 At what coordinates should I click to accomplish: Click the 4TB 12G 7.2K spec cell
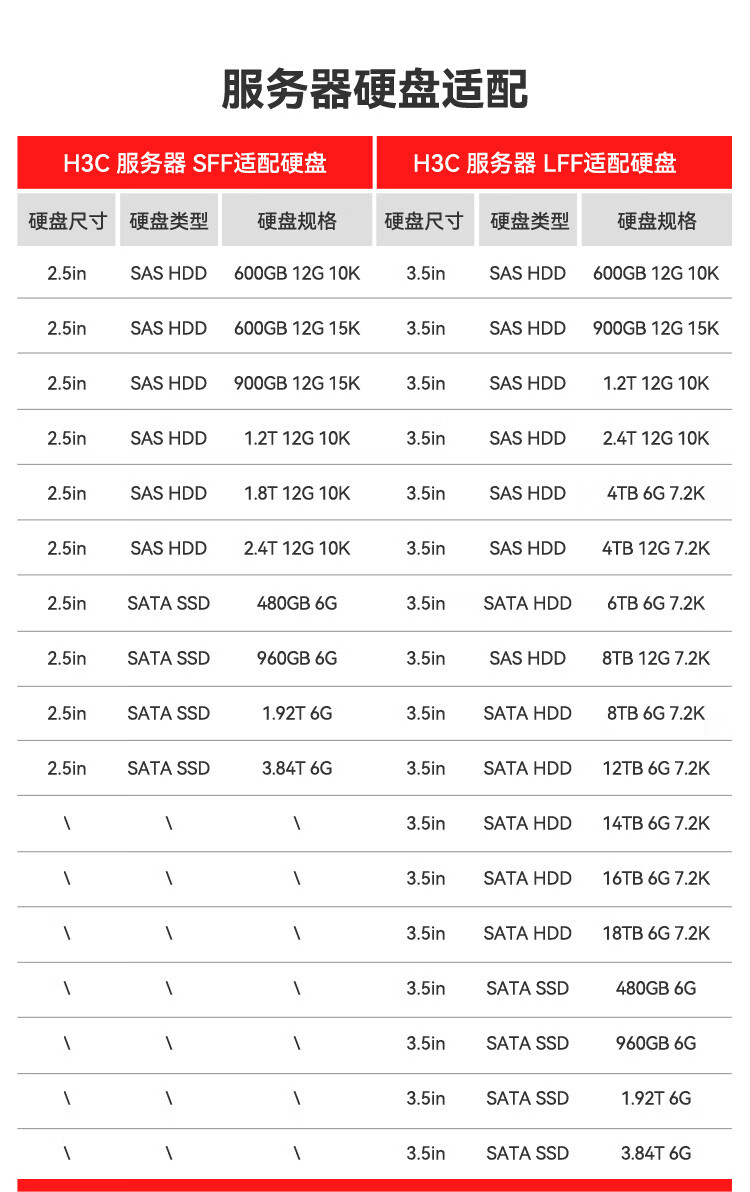tap(656, 548)
